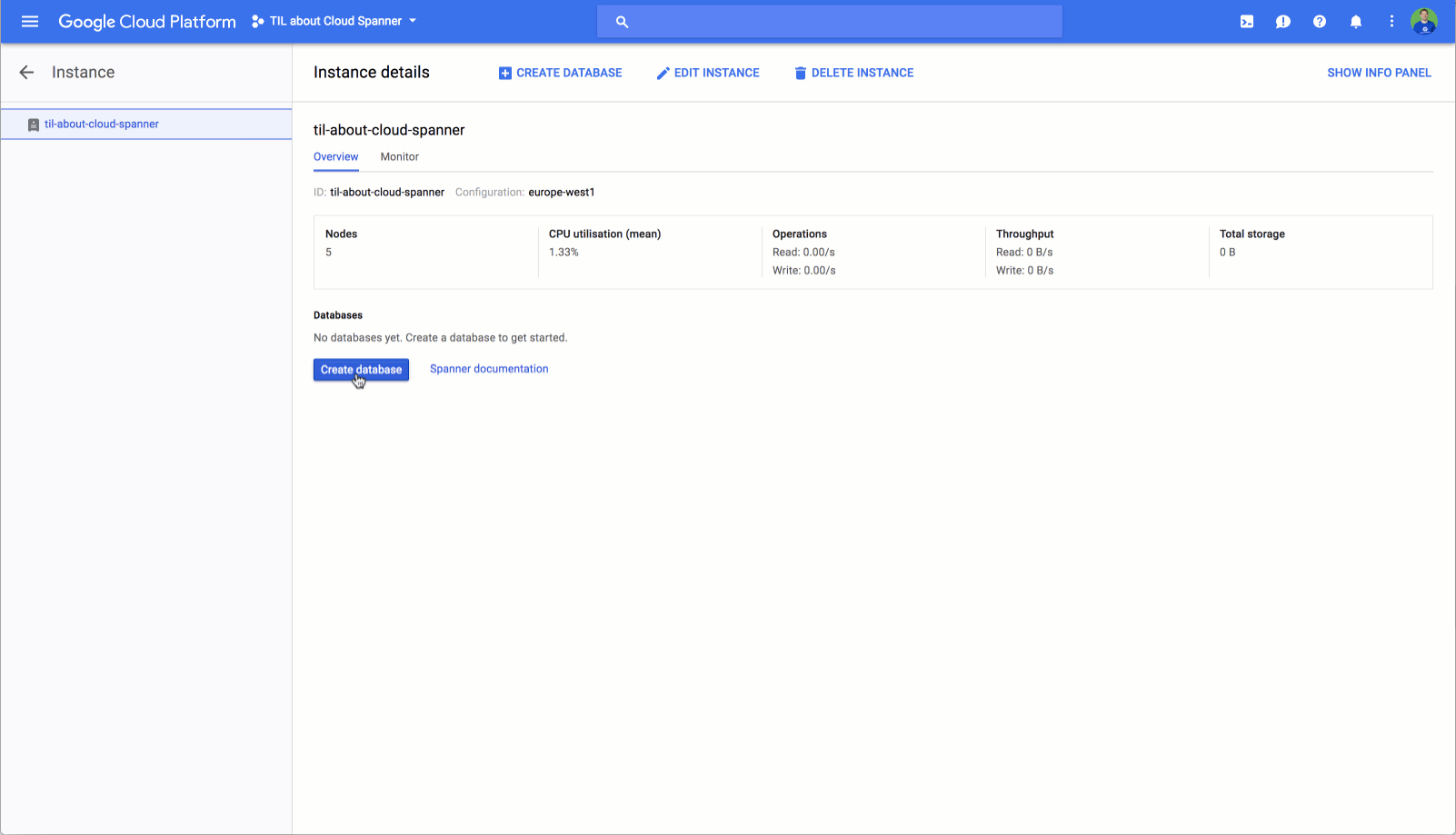This screenshot has height=835, width=1456.
Task: Activate the Cloud Shell terminal
Action: click(x=1246, y=21)
